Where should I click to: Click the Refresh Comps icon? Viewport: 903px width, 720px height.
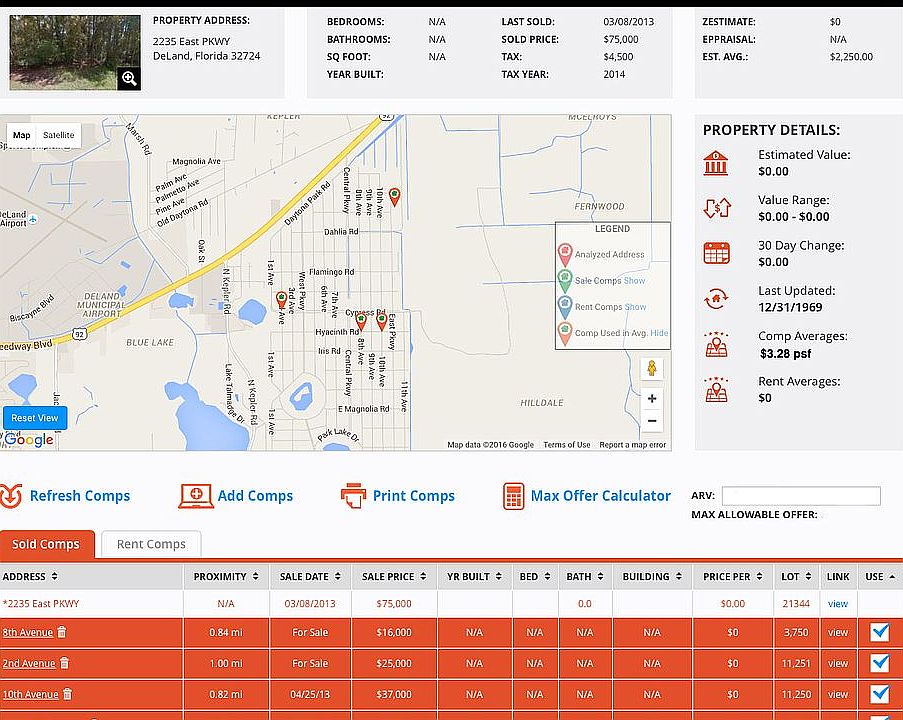pyautogui.click(x=11, y=496)
